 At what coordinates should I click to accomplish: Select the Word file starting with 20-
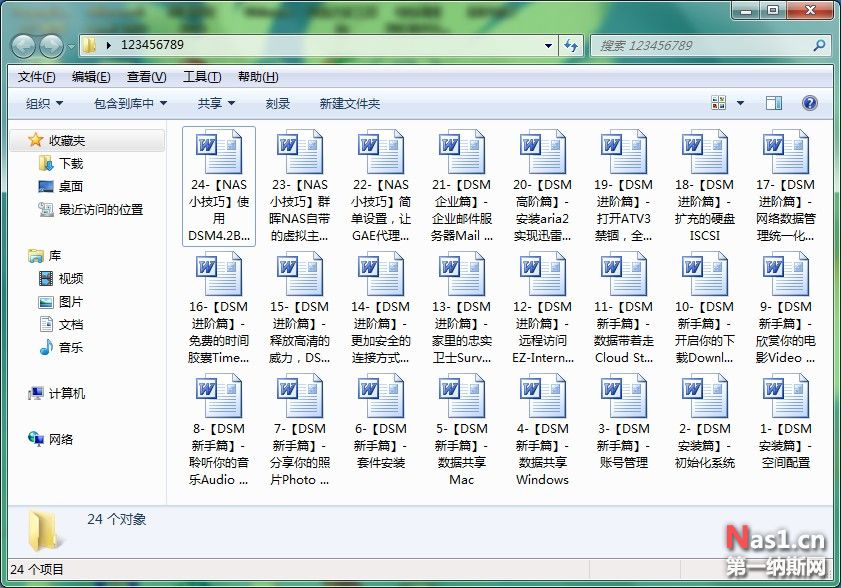pyautogui.click(x=543, y=186)
